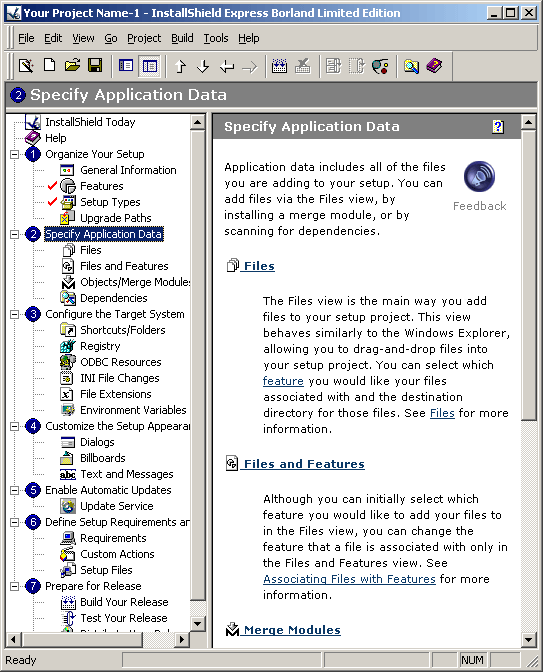The width and height of the screenshot is (543, 672).
Task: Click the search magnifier folder toolbar icon
Action: (411, 66)
